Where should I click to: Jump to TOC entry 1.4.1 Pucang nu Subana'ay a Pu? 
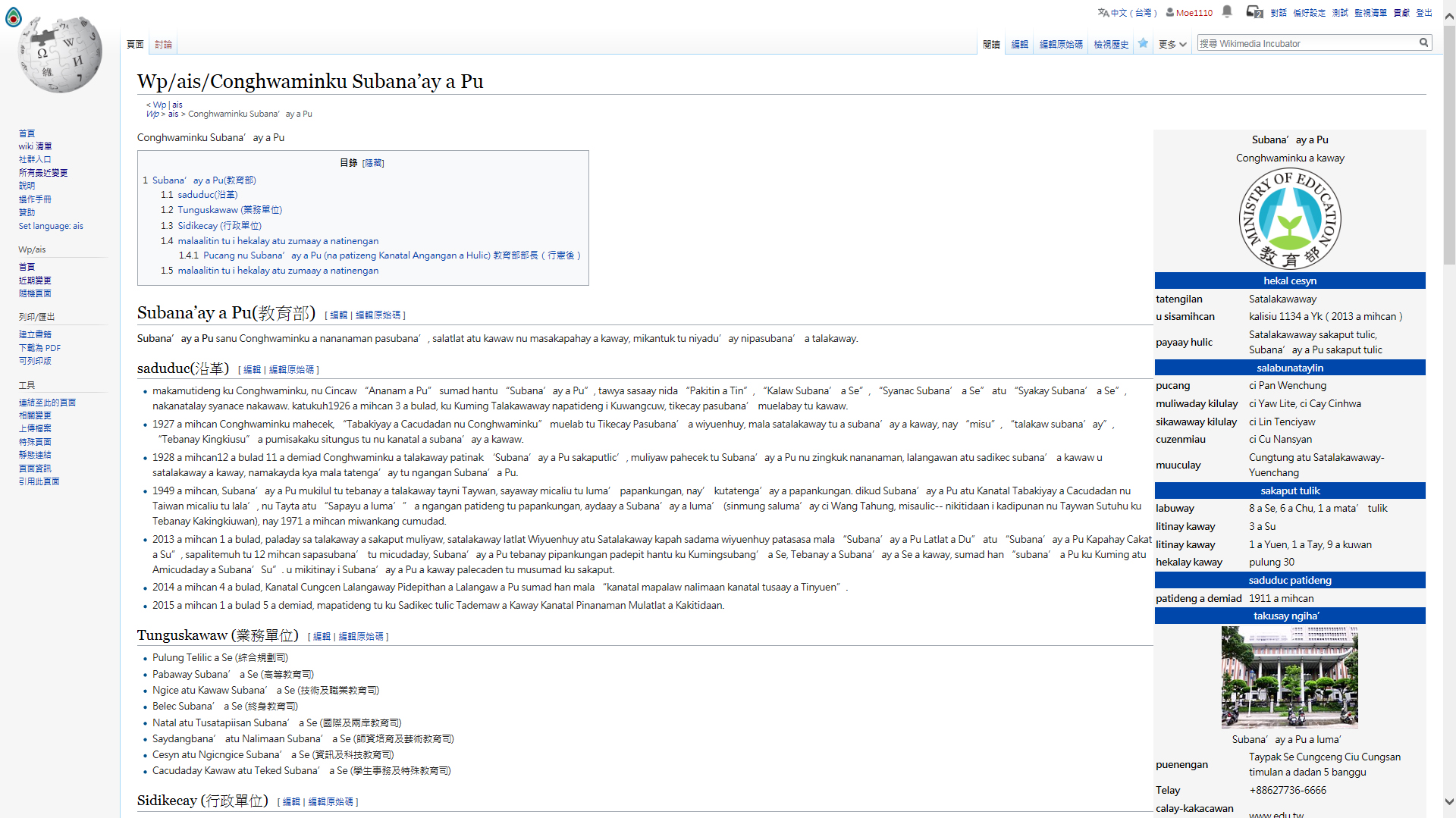tap(380, 255)
